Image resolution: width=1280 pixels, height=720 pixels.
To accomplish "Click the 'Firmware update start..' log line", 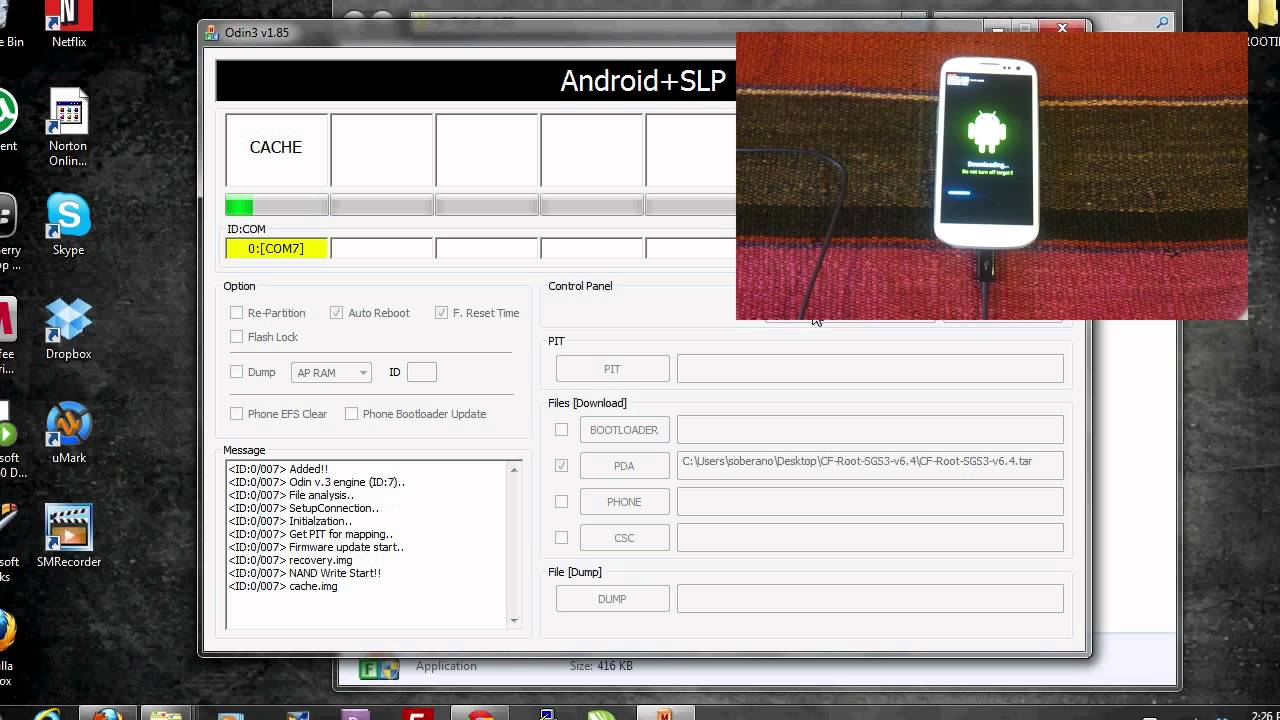I will point(316,547).
